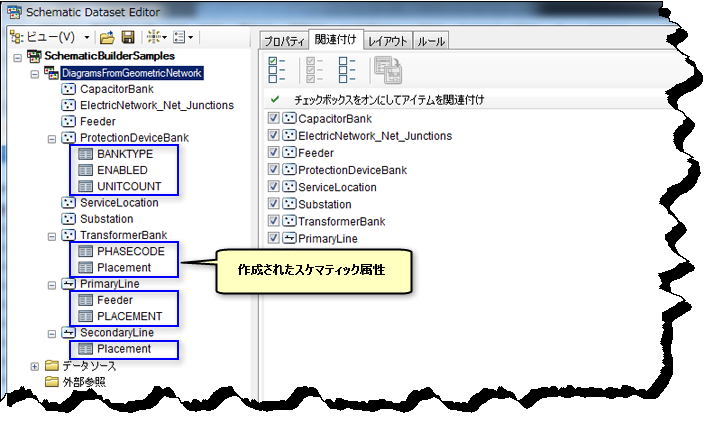Toggle the TransformerBank checkbox
720x438 pixels.
pos(273,221)
